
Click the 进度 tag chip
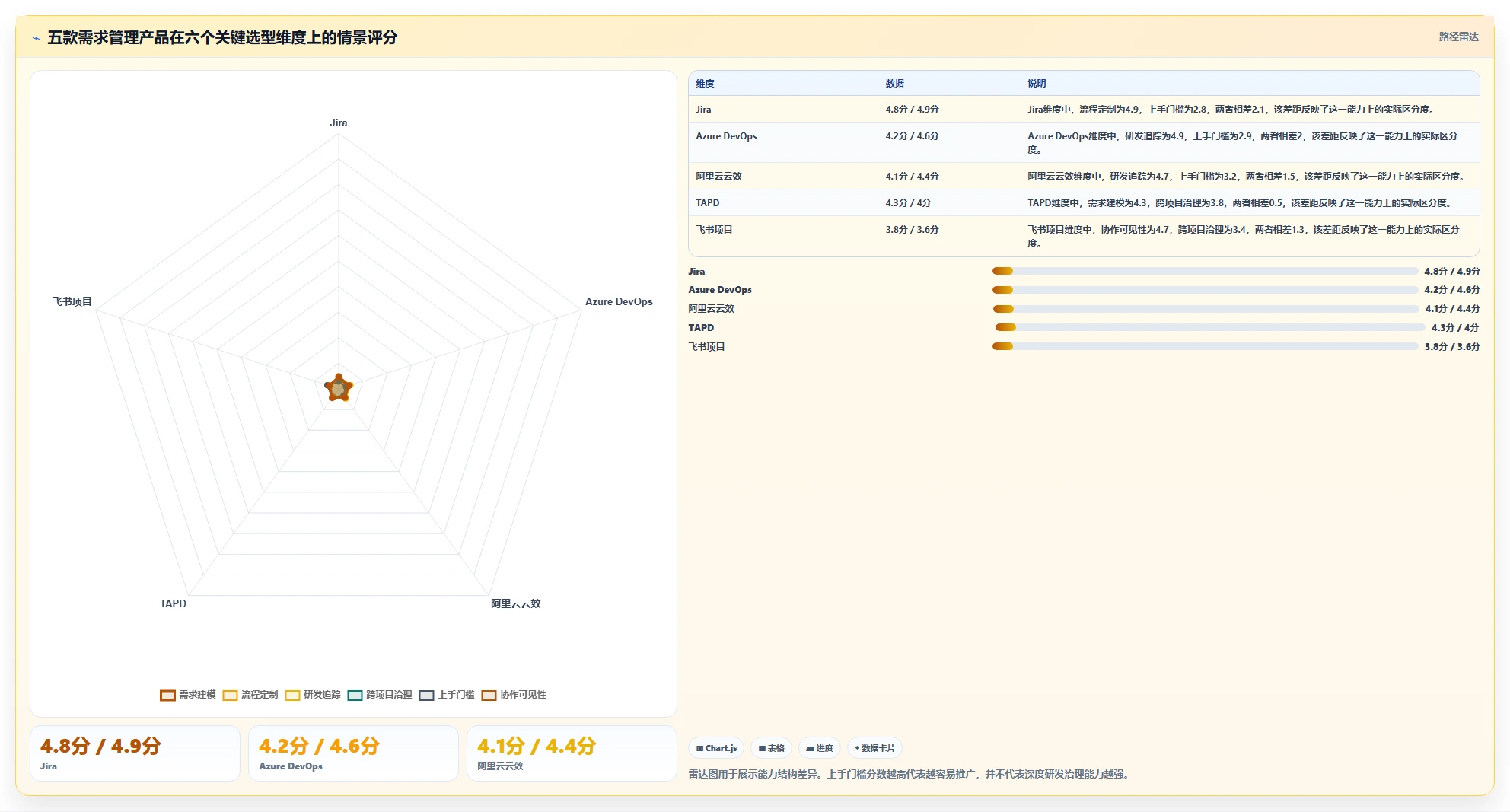pyautogui.click(x=820, y=748)
